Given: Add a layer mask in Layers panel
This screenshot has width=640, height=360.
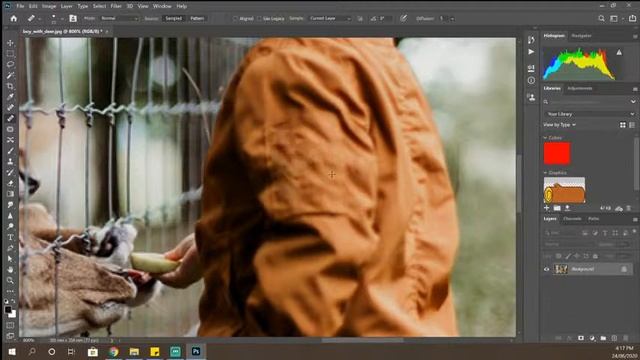Looking at the screenshot, I should (581, 338).
